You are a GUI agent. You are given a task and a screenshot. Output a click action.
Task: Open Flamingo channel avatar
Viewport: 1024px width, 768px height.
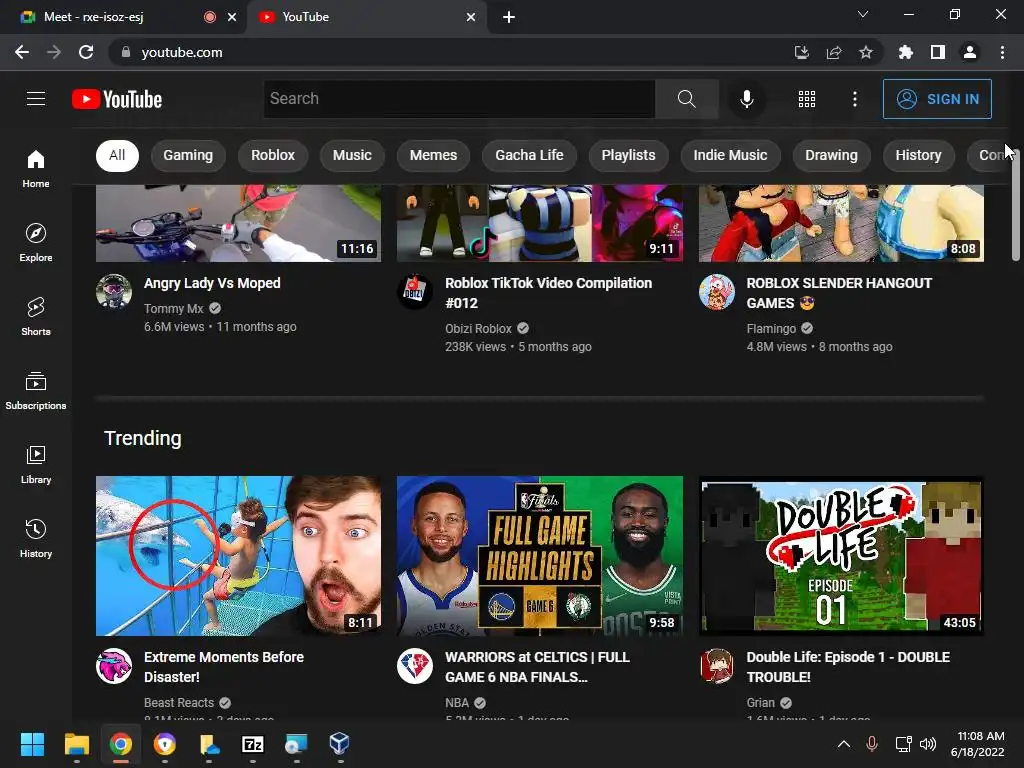(716, 291)
